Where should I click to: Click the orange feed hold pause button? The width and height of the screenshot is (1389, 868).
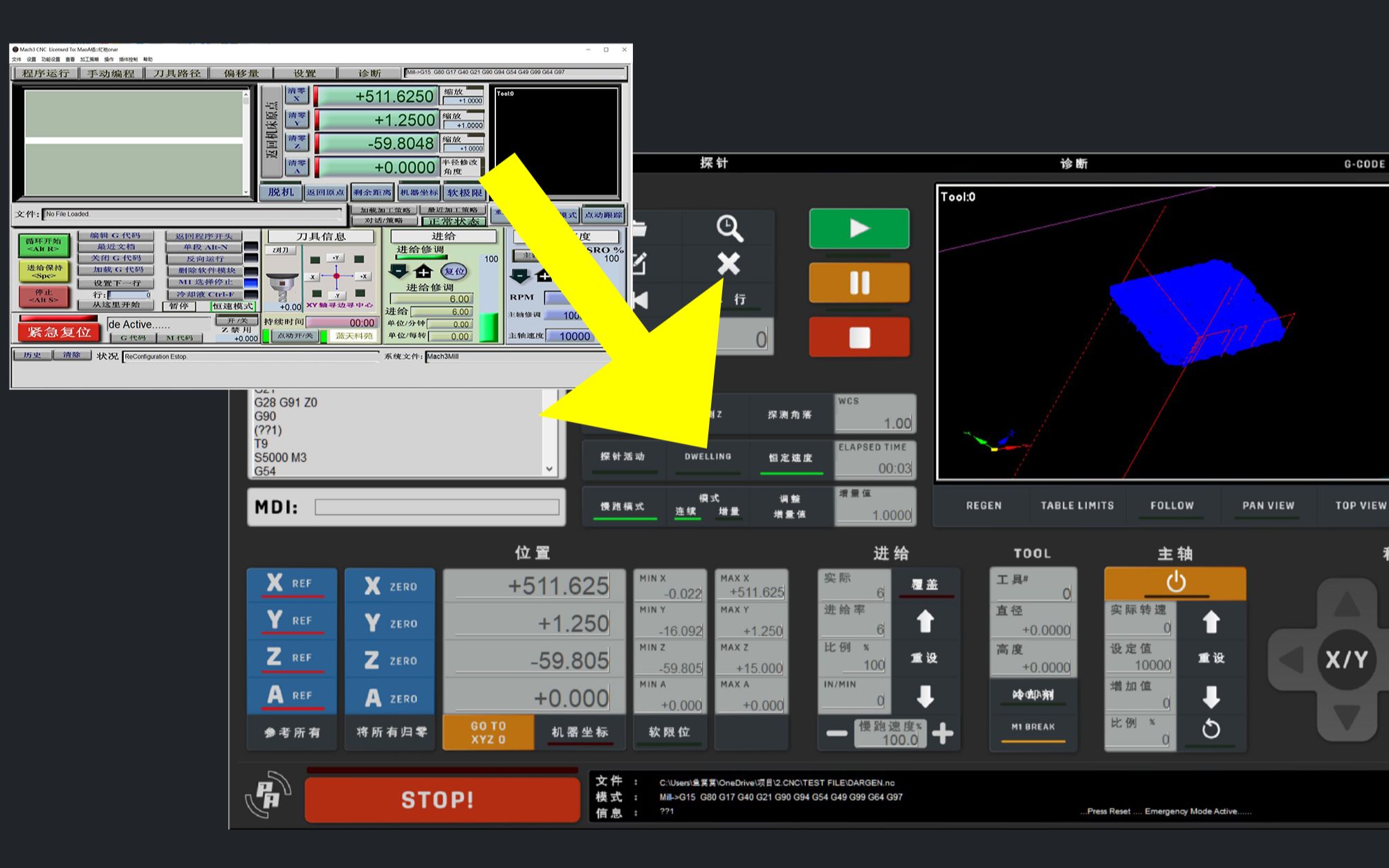[x=859, y=283]
